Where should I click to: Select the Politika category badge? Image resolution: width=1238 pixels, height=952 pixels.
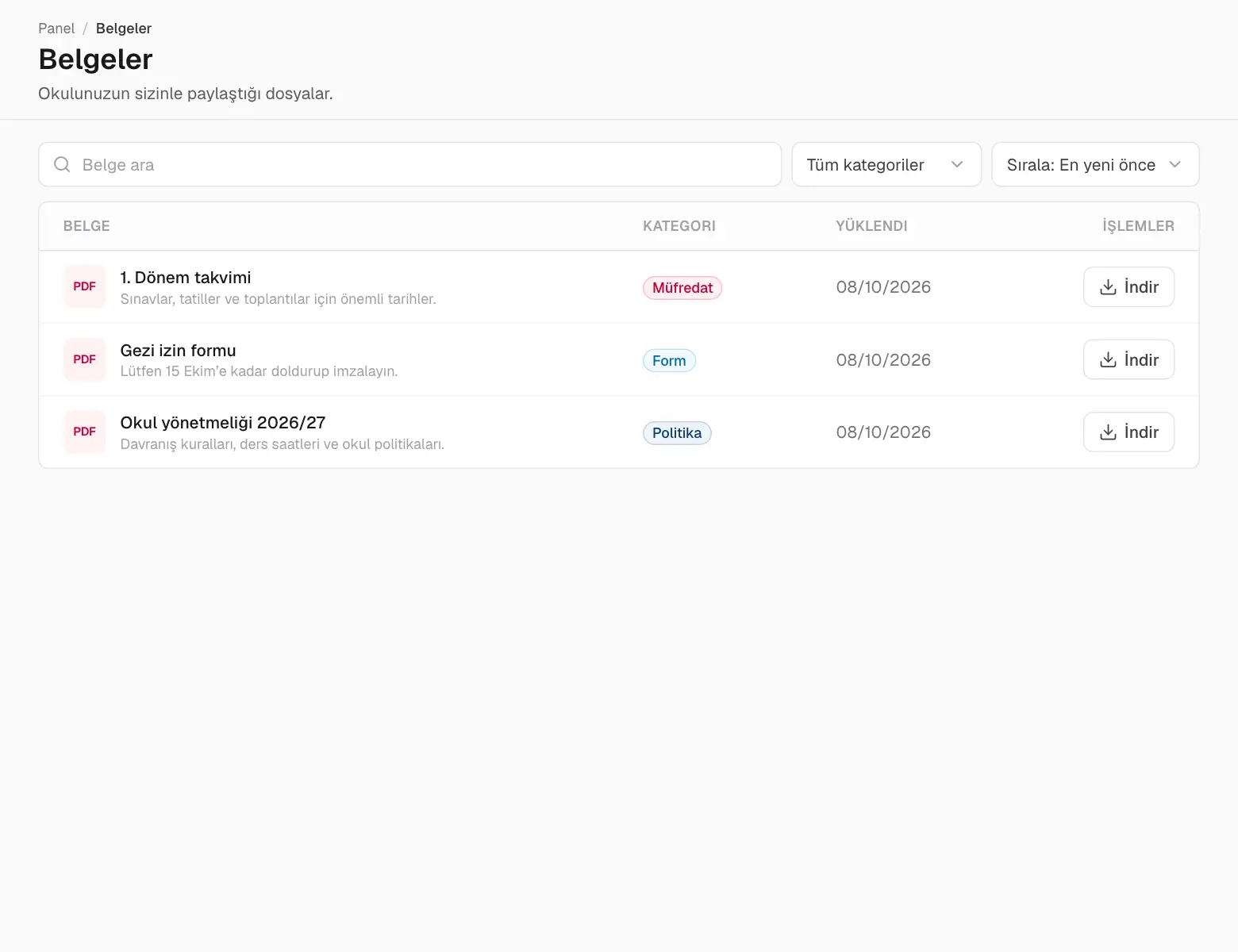[677, 433]
